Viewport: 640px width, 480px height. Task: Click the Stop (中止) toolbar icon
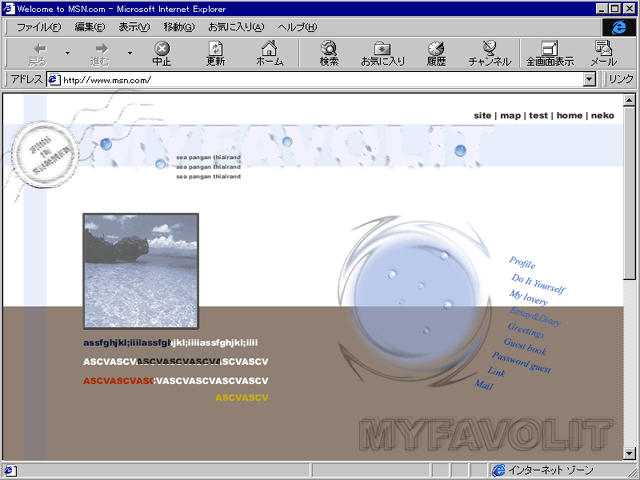(x=162, y=53)
